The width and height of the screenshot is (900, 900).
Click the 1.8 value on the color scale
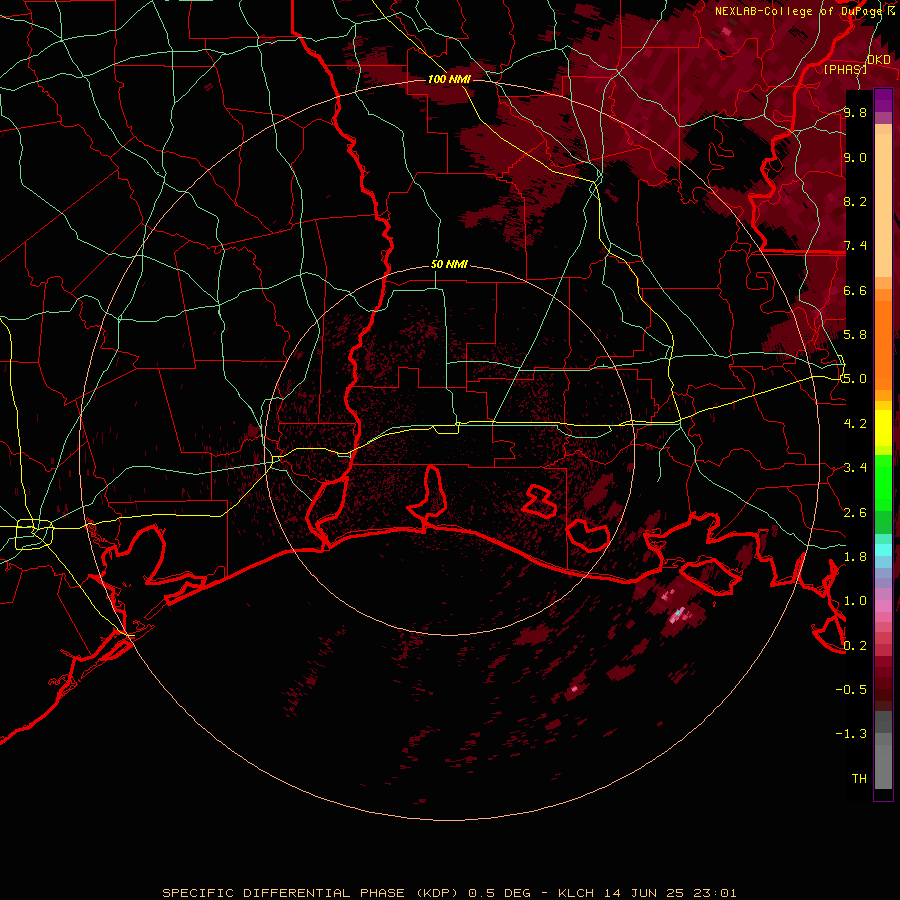(x=855, y=557)
